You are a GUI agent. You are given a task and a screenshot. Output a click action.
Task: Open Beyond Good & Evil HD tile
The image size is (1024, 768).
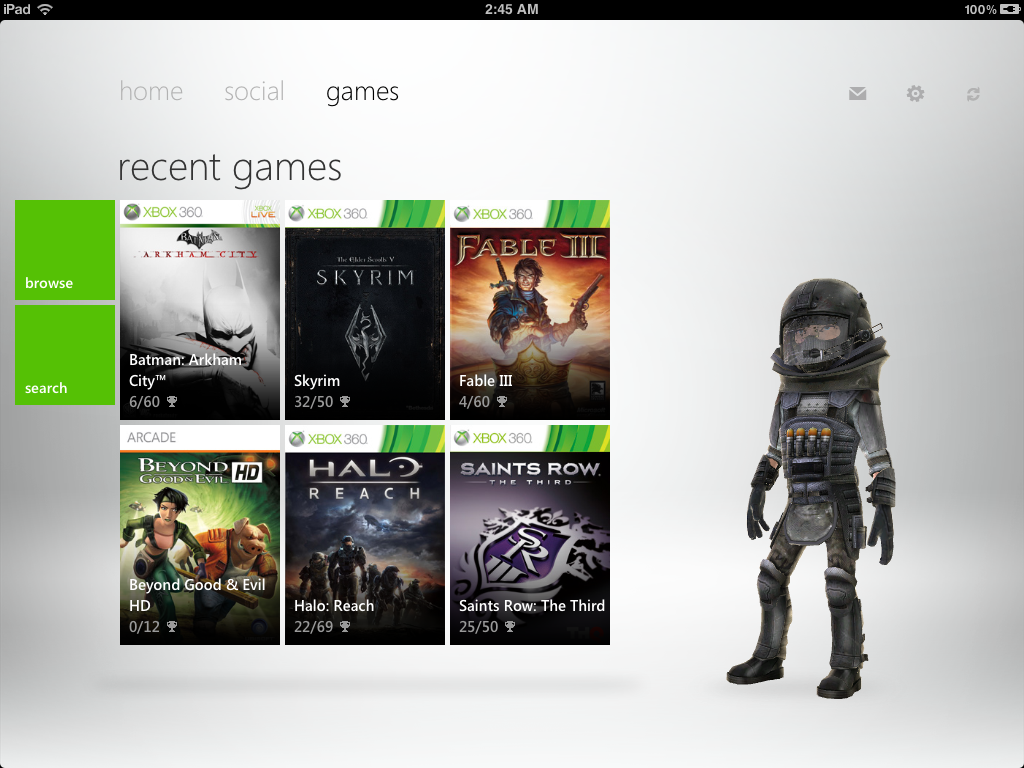tap(200, 535)
